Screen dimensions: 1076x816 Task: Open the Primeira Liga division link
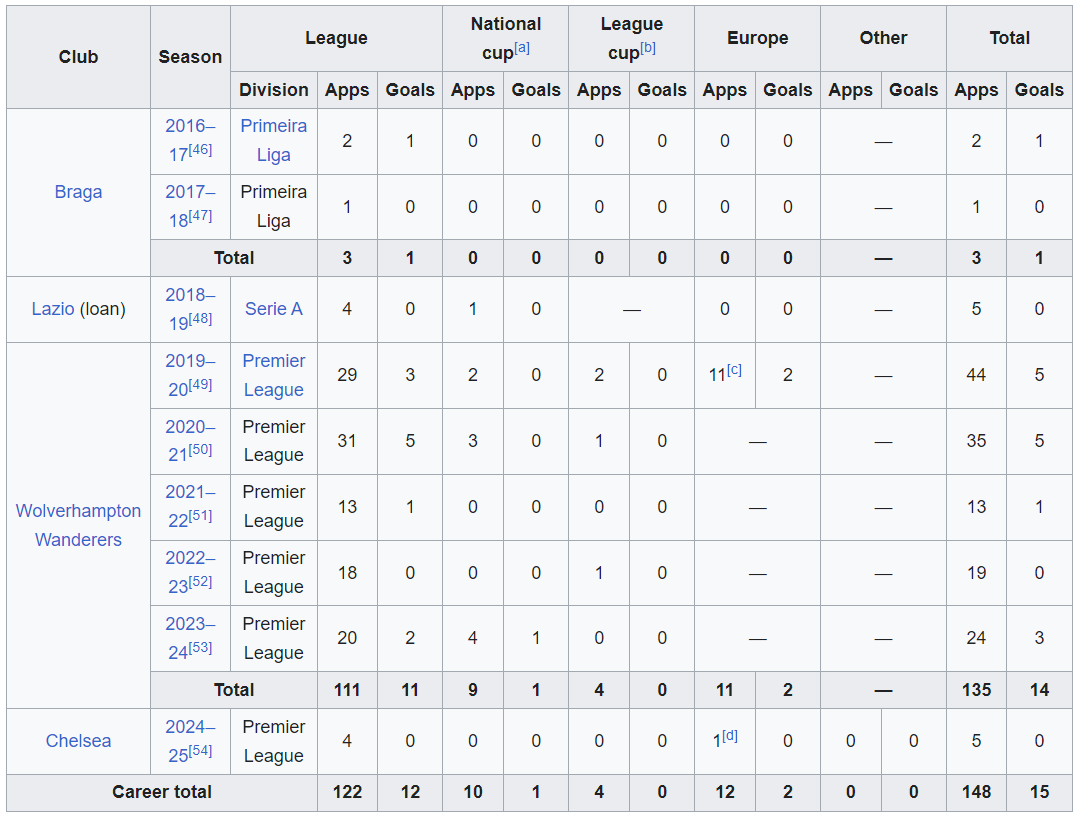pos(273,141)
